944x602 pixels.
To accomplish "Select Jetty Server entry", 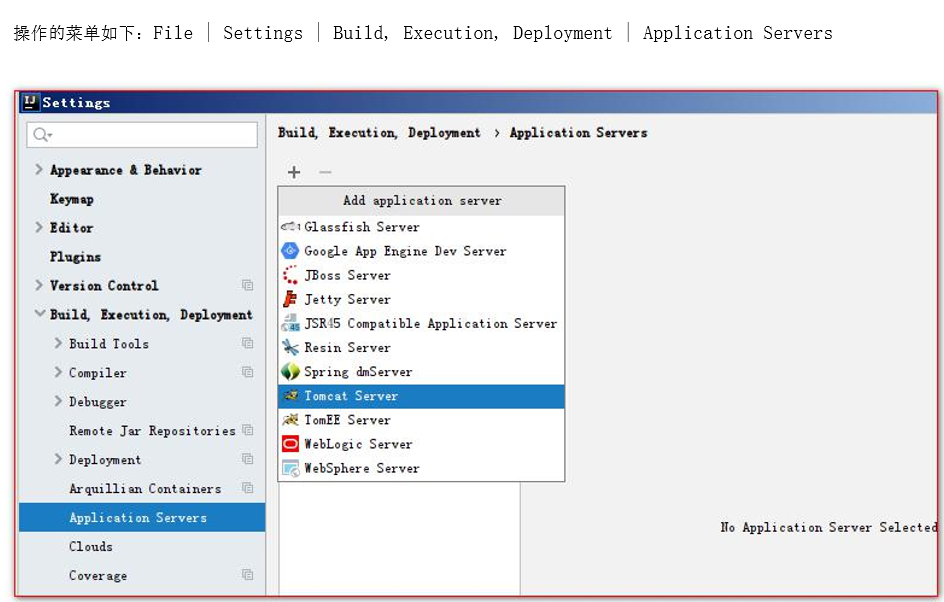I will (421, 299).
